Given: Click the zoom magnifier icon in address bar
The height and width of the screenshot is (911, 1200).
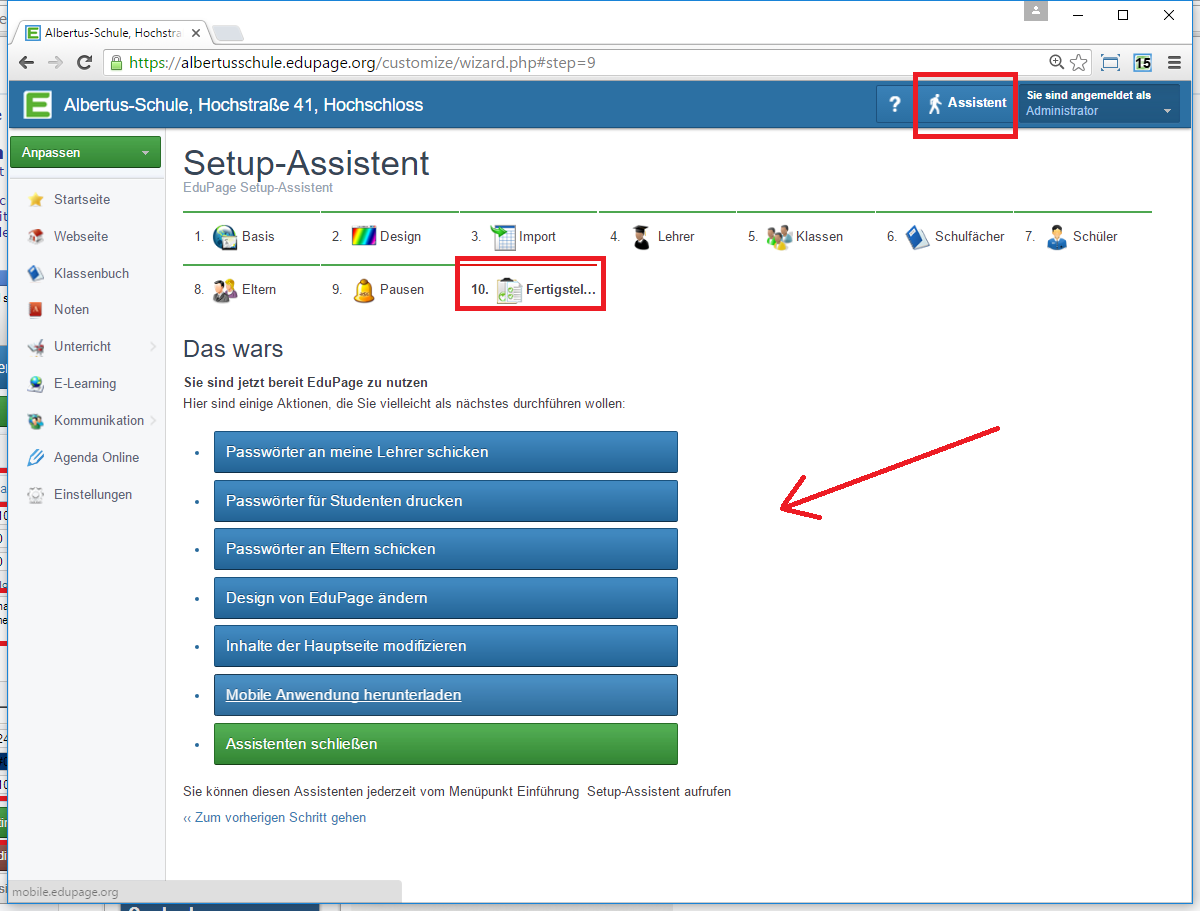Looking at the screenshot, I should coord(1056,62).
